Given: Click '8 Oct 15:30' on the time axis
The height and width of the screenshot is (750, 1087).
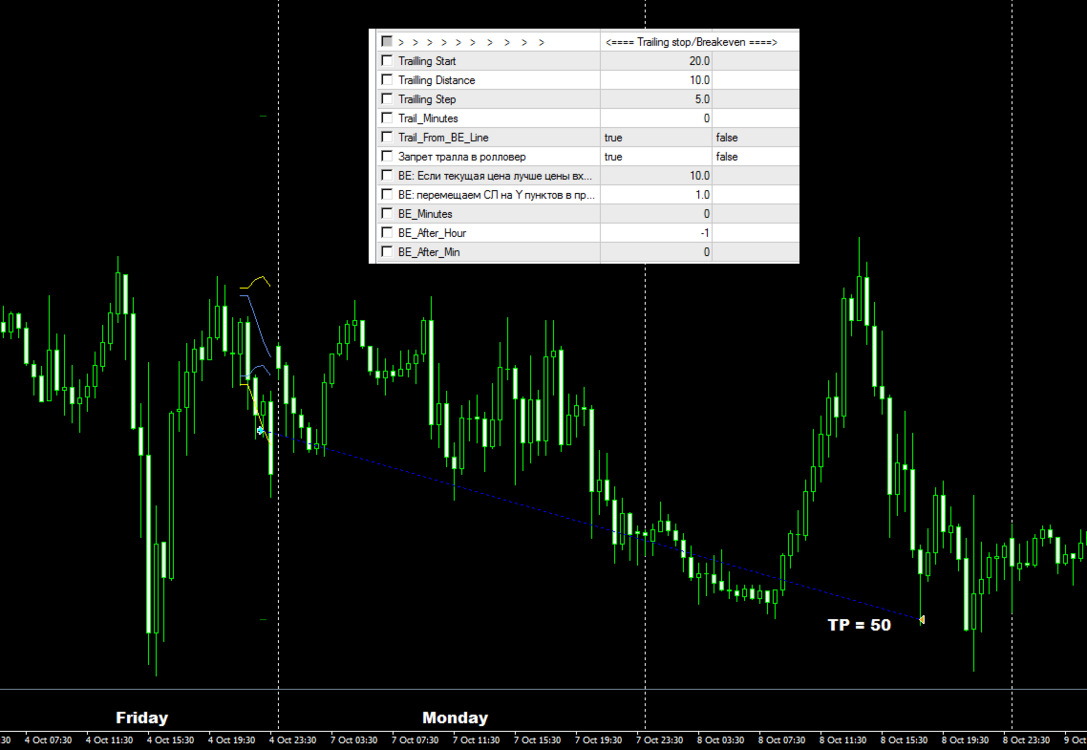Looking at the screenshot, I should coord(904,740).
